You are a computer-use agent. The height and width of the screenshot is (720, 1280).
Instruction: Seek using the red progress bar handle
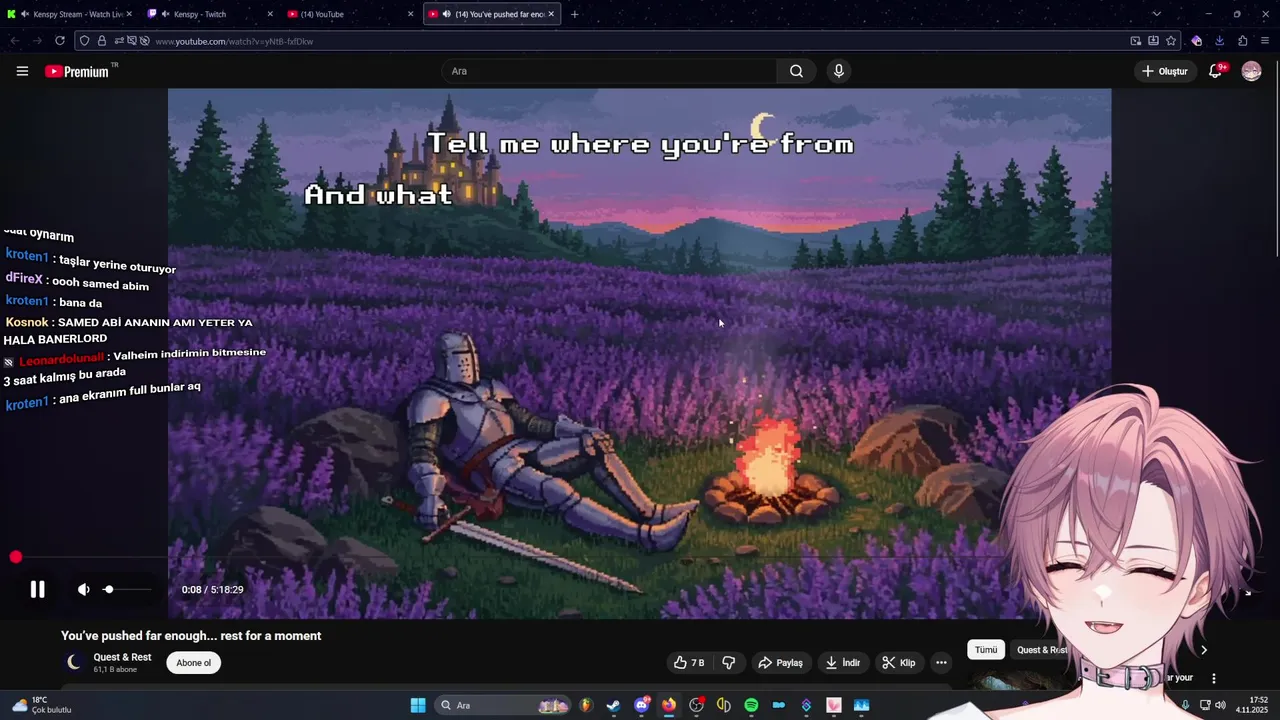[16, 557]
